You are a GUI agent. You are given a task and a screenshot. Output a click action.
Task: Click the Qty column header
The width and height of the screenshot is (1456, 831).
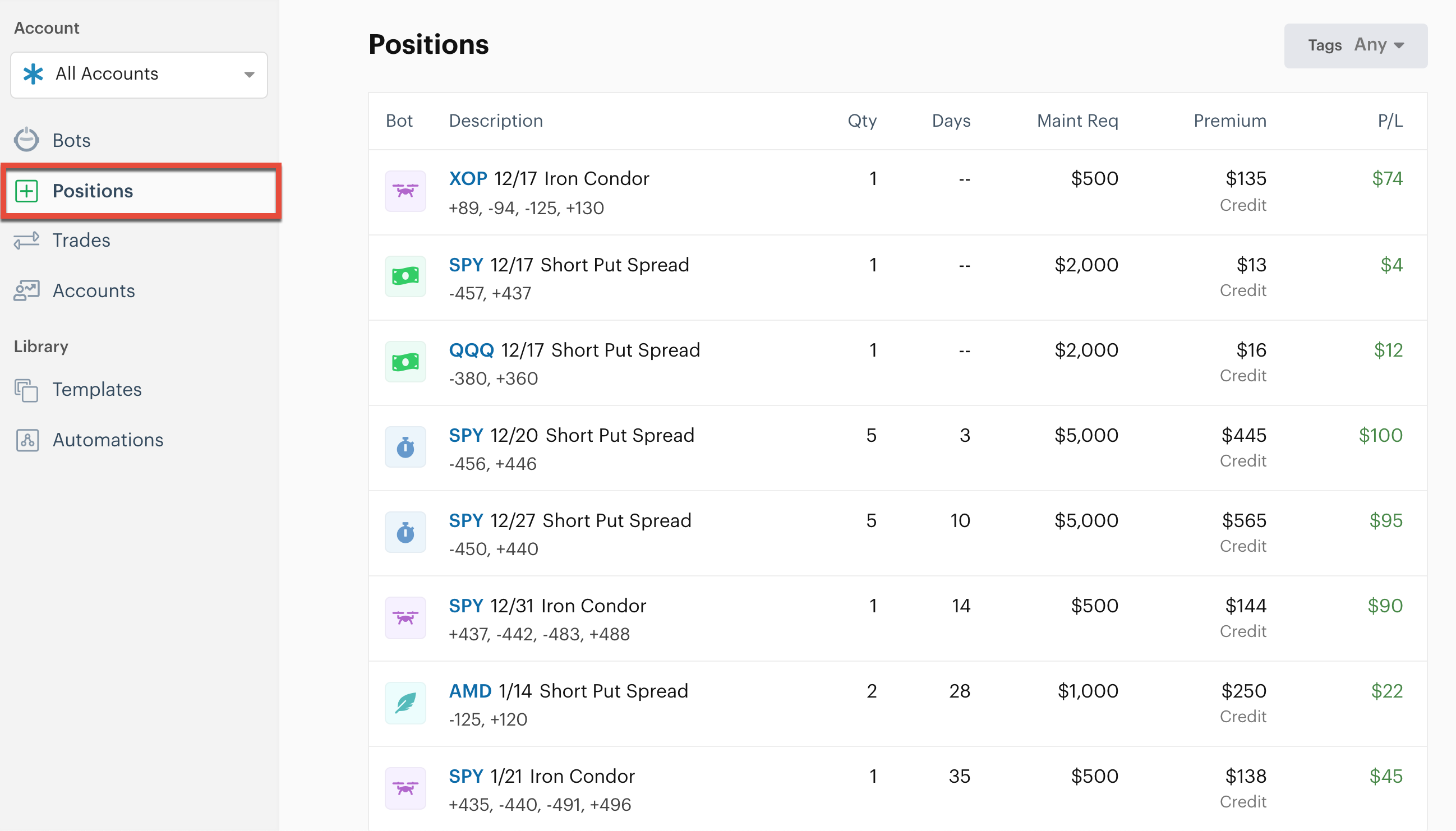pos(862,121)
